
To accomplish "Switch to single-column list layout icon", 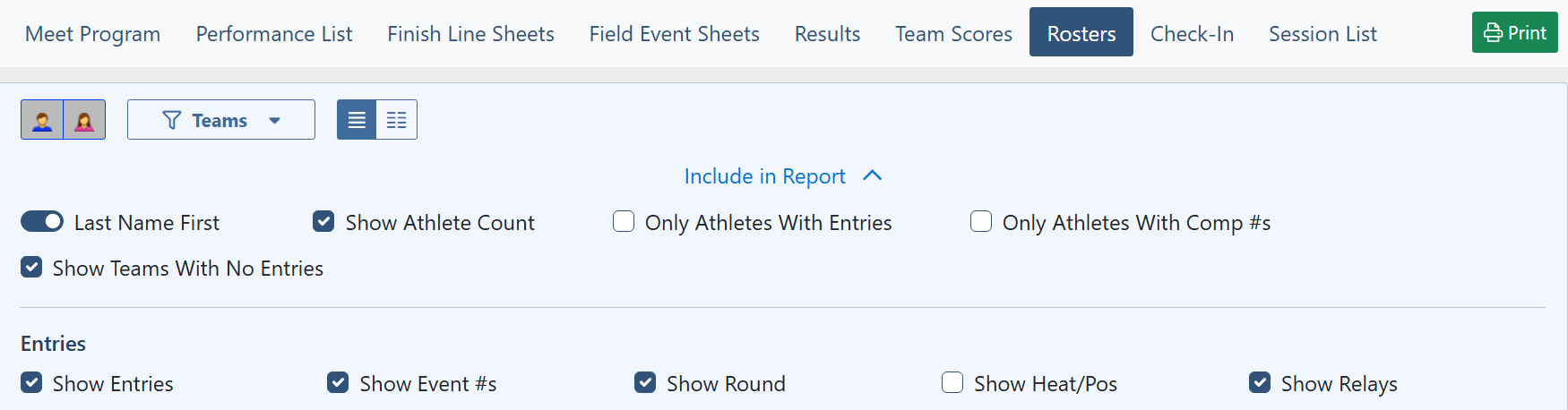I will click(357, 120).
